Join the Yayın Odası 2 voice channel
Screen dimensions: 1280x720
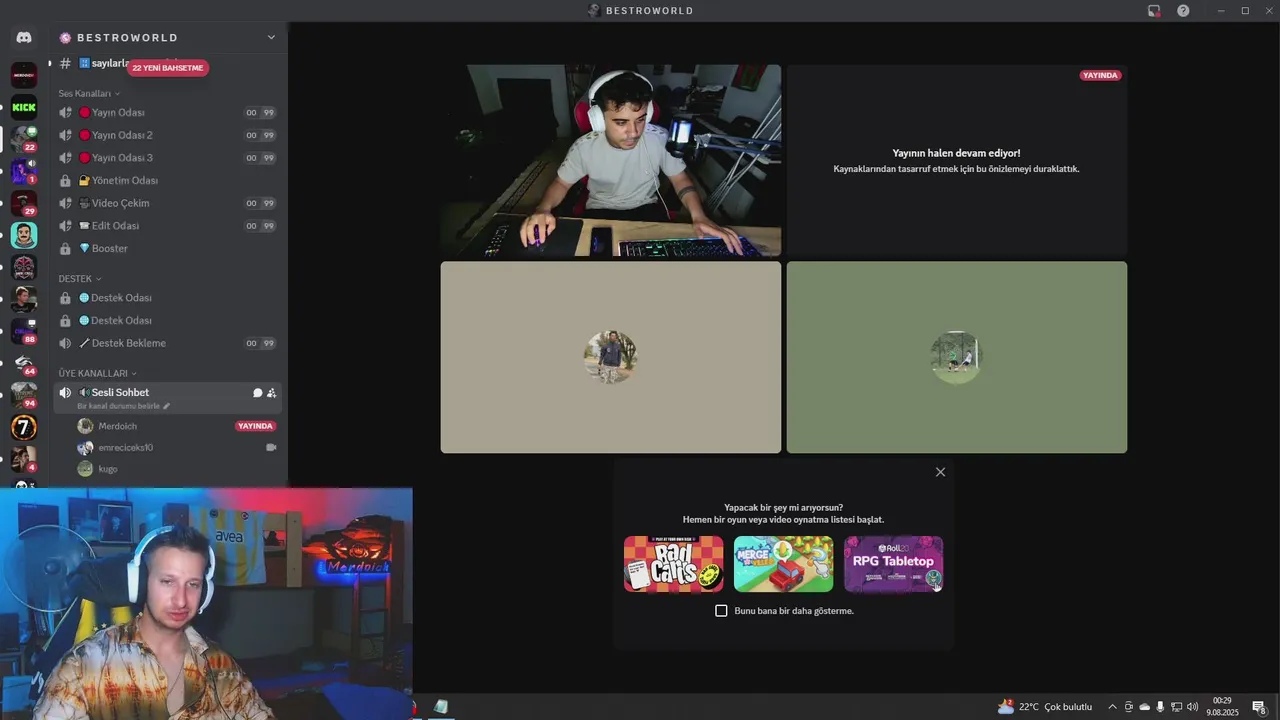167,135
